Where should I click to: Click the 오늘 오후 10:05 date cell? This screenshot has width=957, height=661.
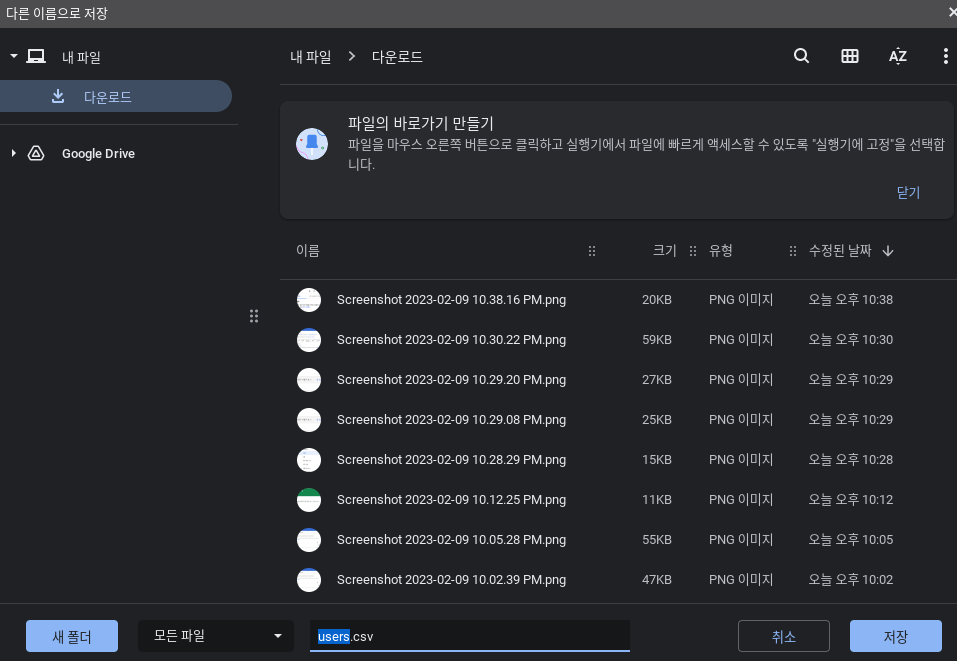pos(851,540)
